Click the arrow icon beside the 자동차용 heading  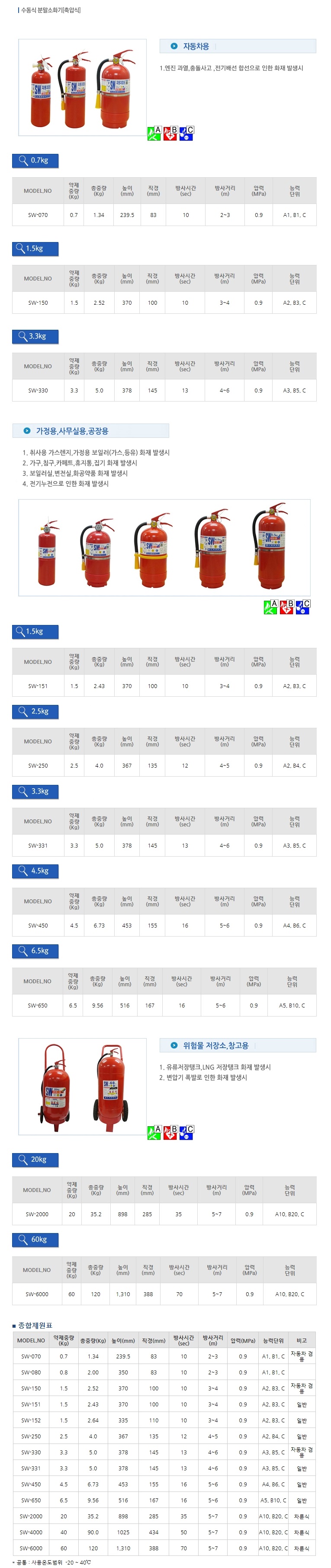174,46
